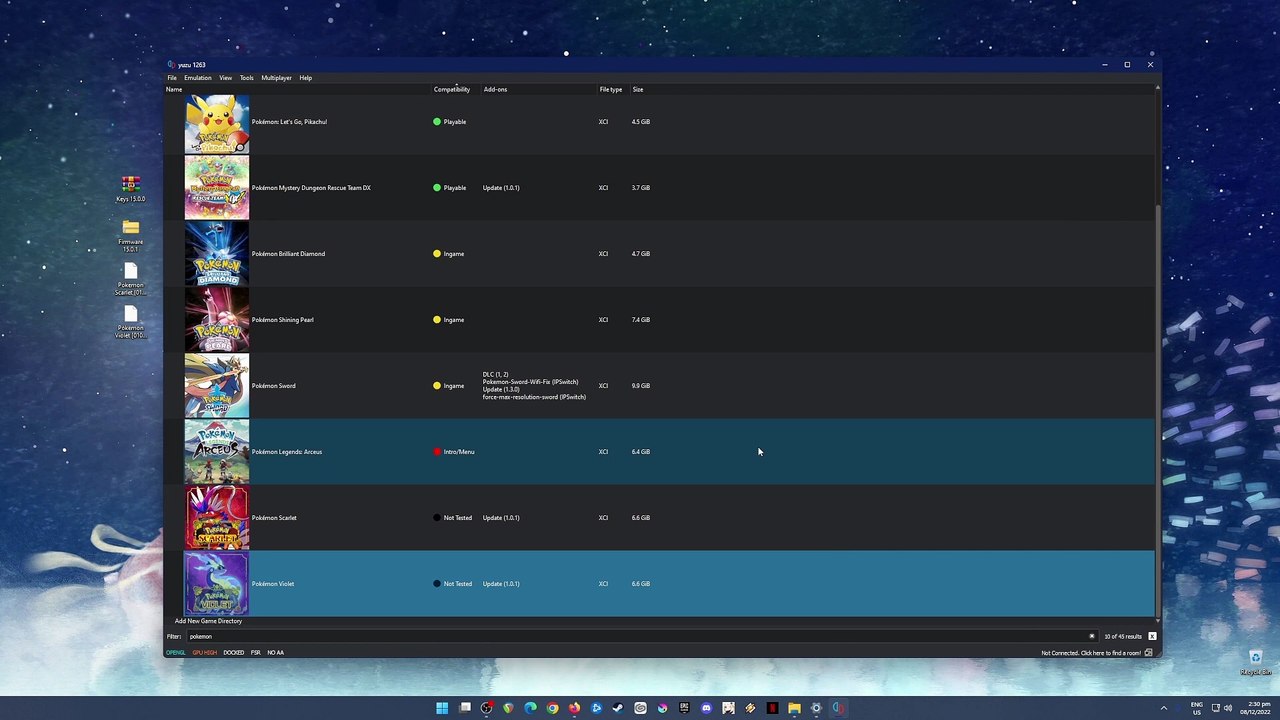Sort games by the Size column header
Screen dimensions: 1280x720
click(x=637, y=90)
